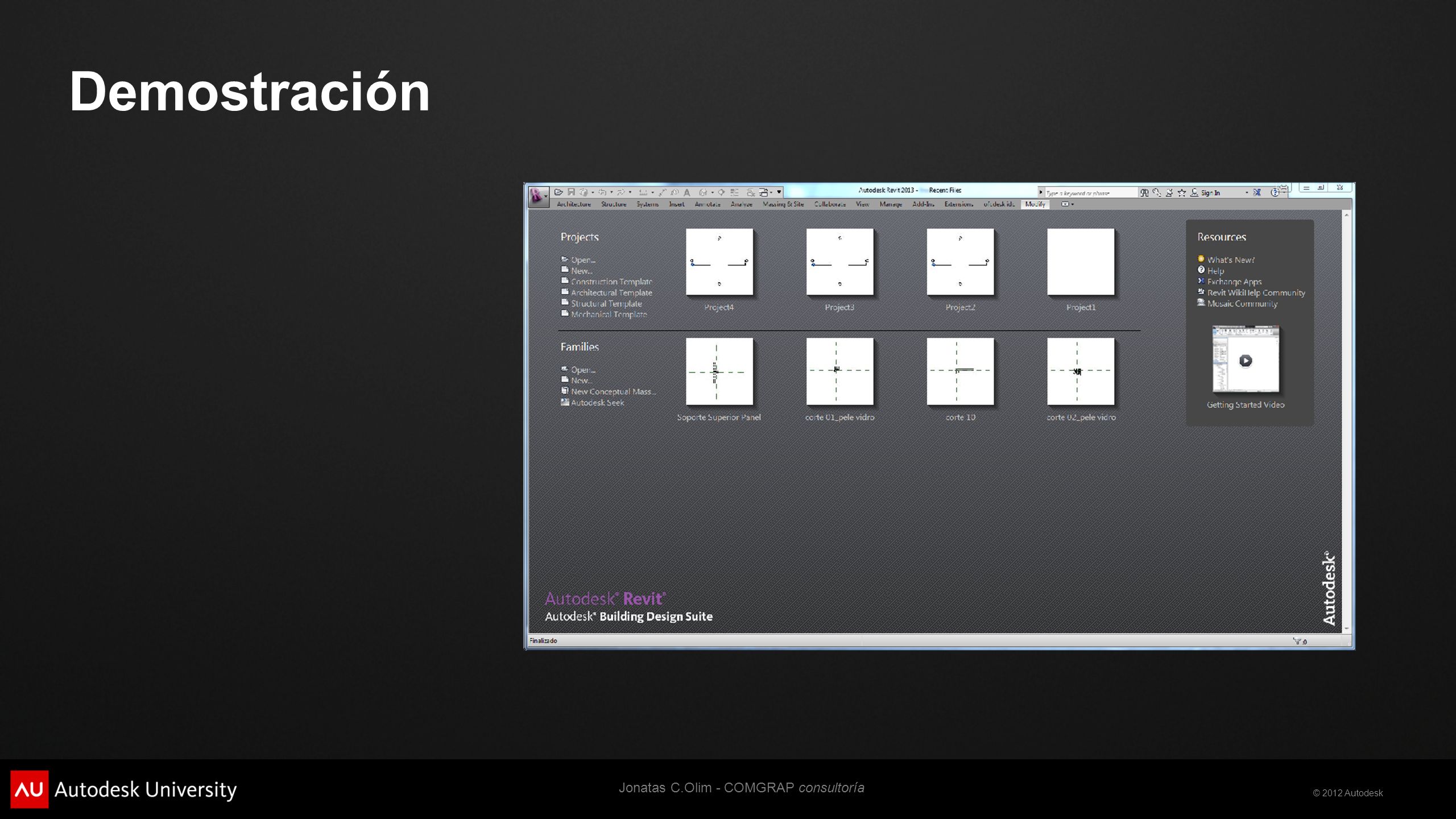Click the Subscription Center key icon
1456x819 pixels.
[x=1156, y=193]
